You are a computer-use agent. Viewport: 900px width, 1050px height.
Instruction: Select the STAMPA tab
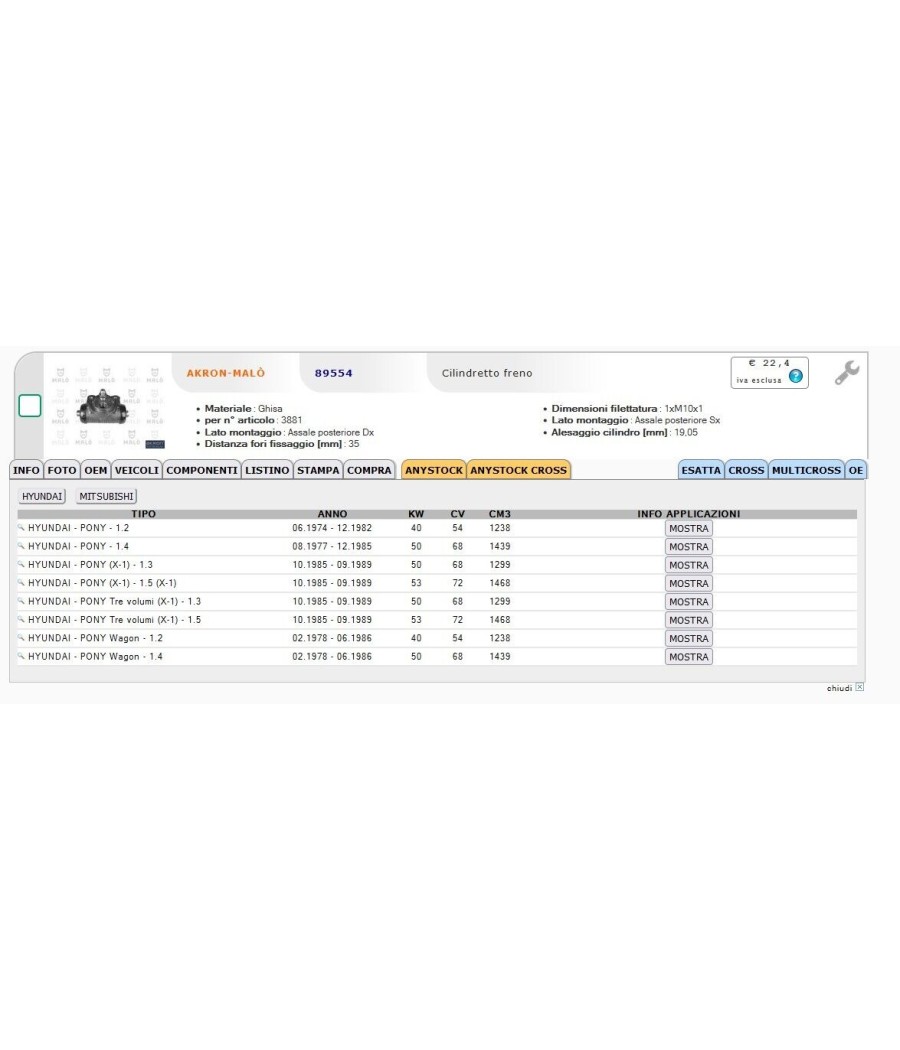tap(318, 470)
